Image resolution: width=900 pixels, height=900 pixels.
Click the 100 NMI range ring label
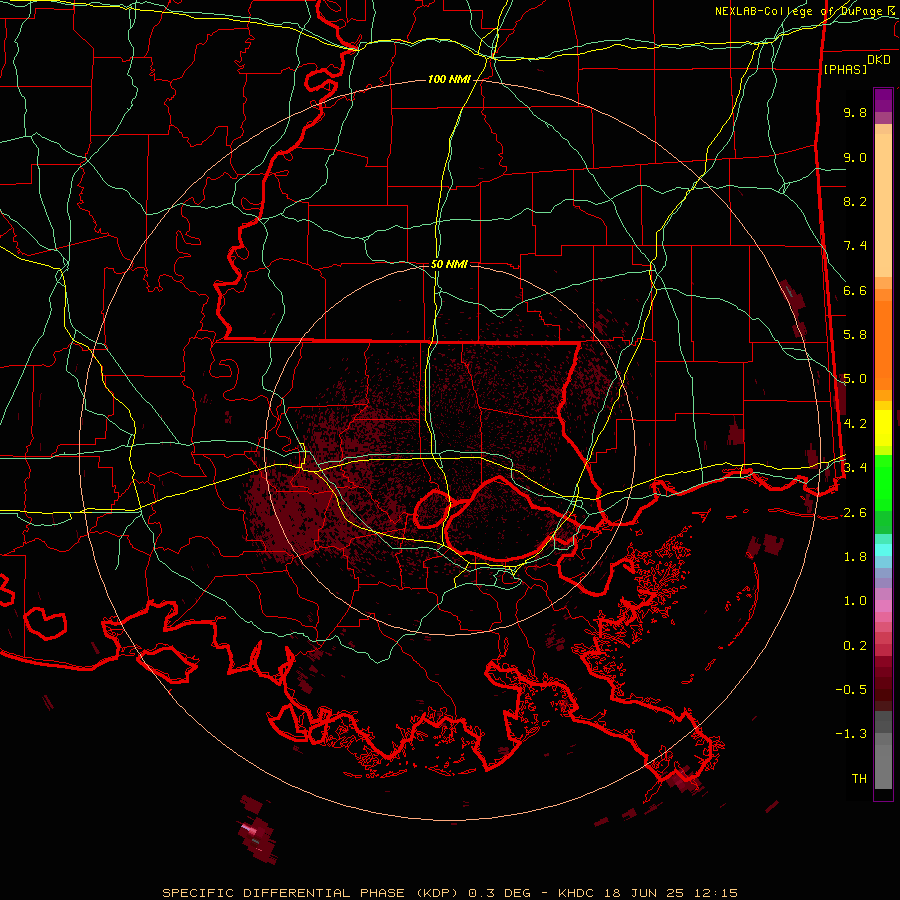click(x=449, y=79)
